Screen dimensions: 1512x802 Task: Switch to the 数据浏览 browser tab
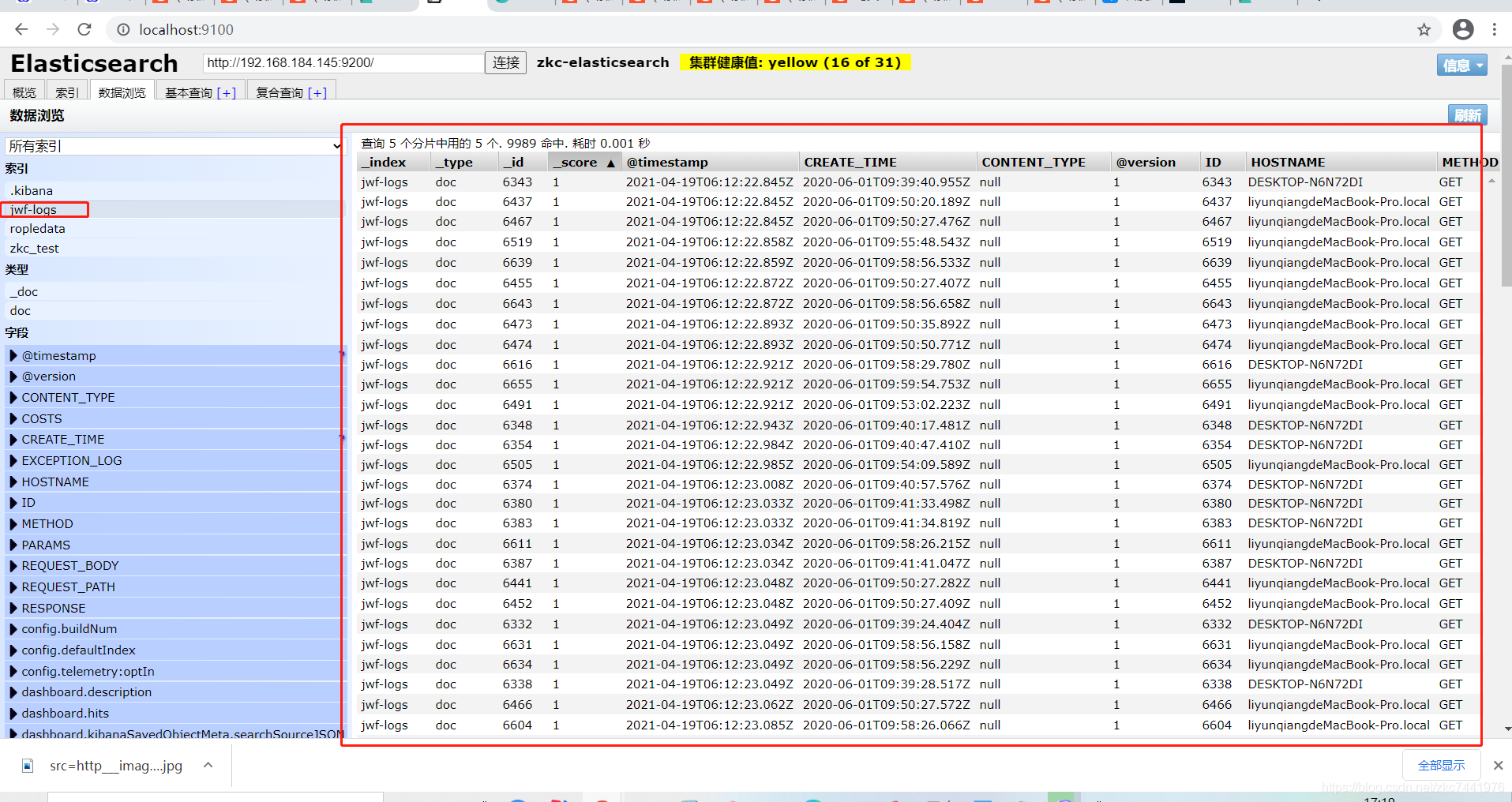pos(122,92)
